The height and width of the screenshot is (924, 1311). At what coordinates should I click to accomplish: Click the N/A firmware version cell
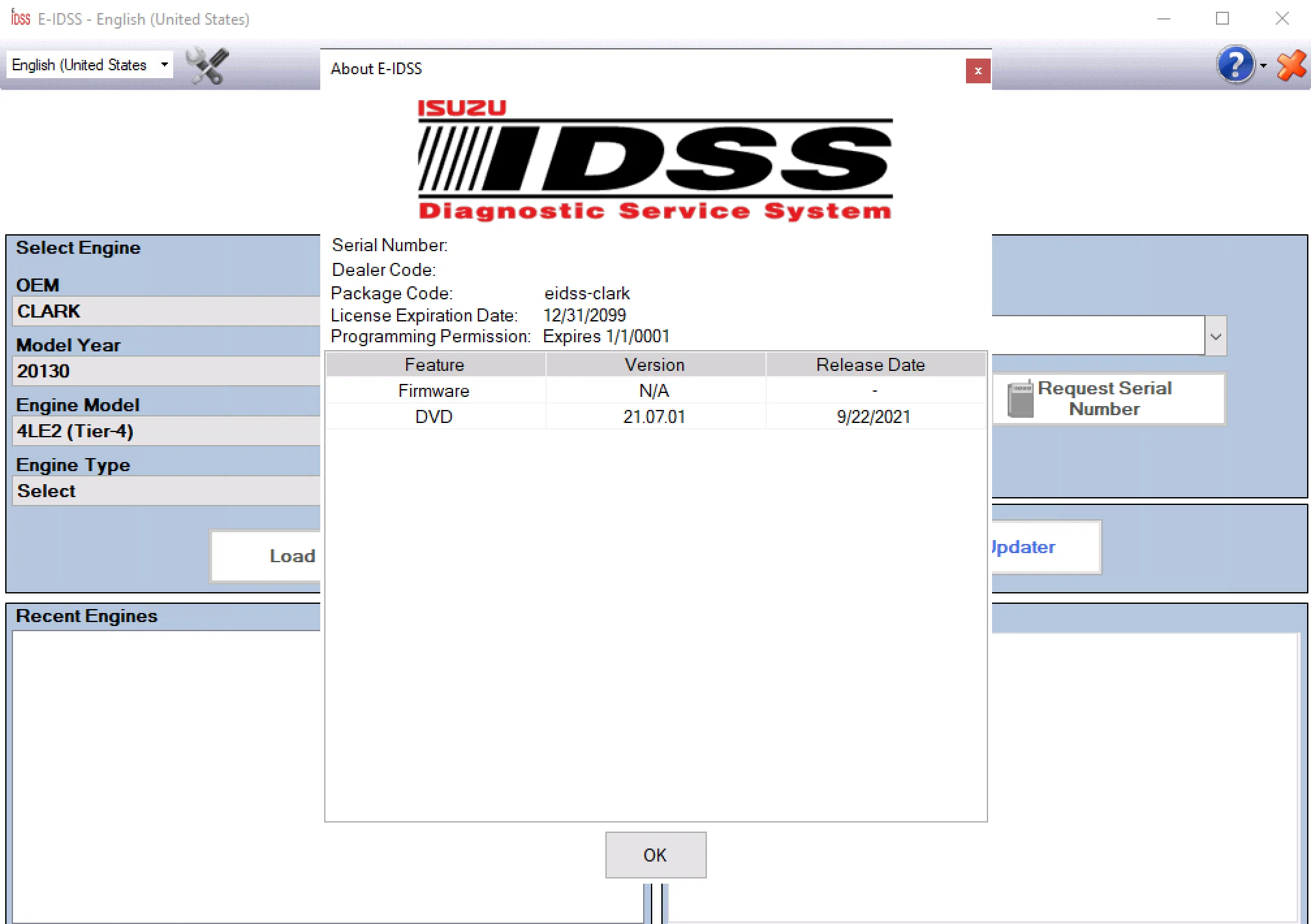(x=654, y=390)
